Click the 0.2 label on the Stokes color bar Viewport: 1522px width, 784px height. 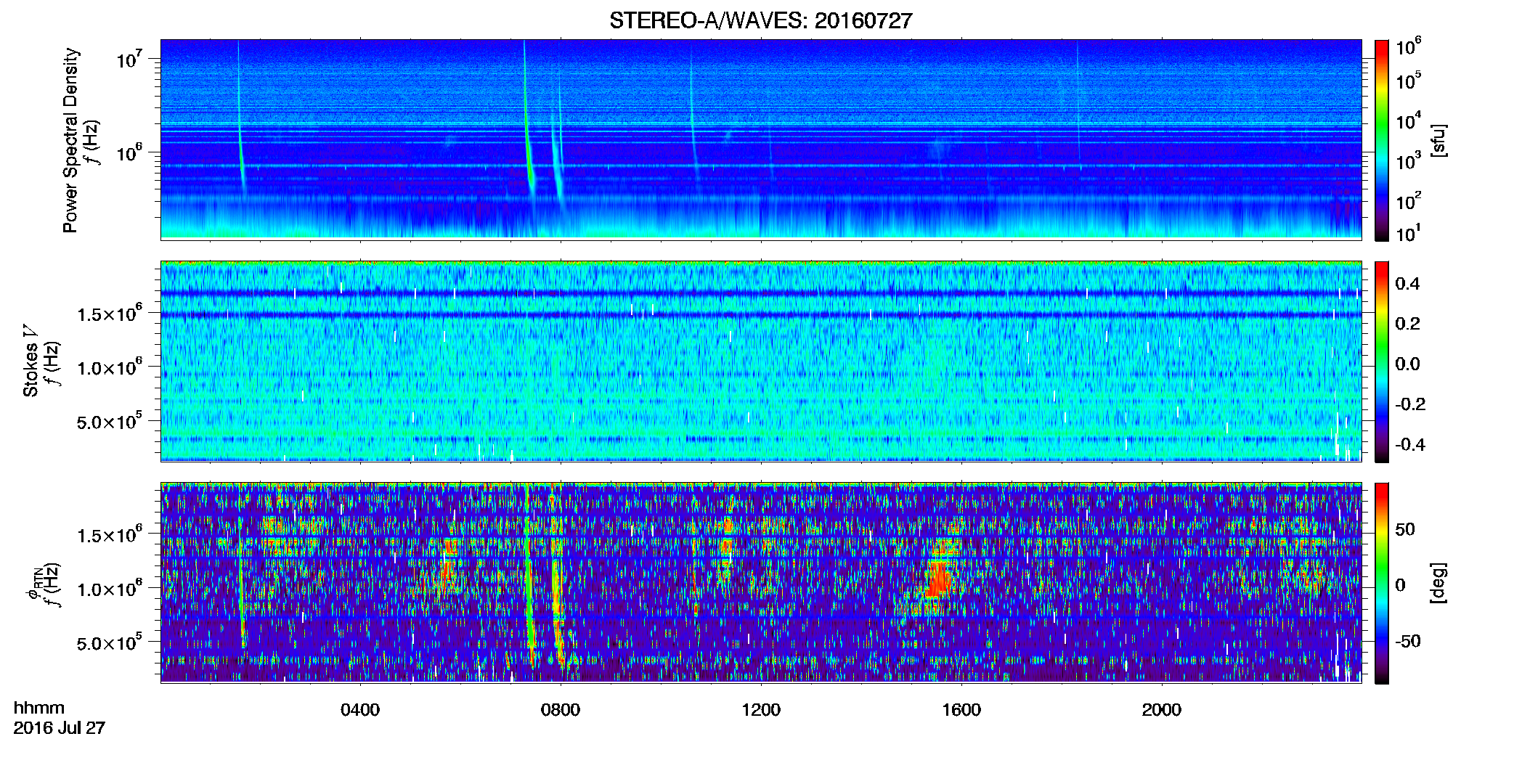pos(1407,324)
